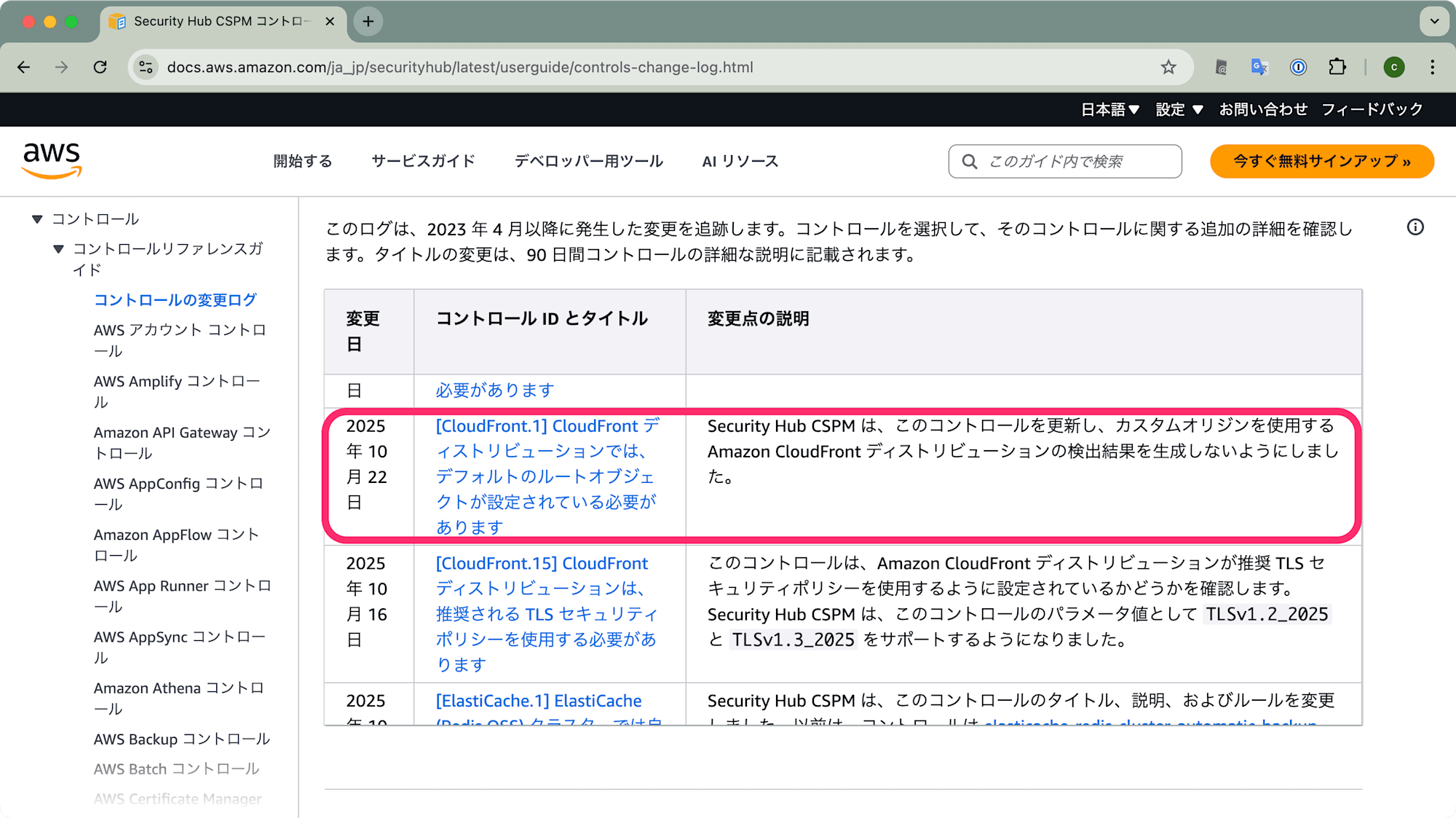Open the Extensions puzzle icon
Viewport: 1456px width, 818px height.
point(1337,67)
